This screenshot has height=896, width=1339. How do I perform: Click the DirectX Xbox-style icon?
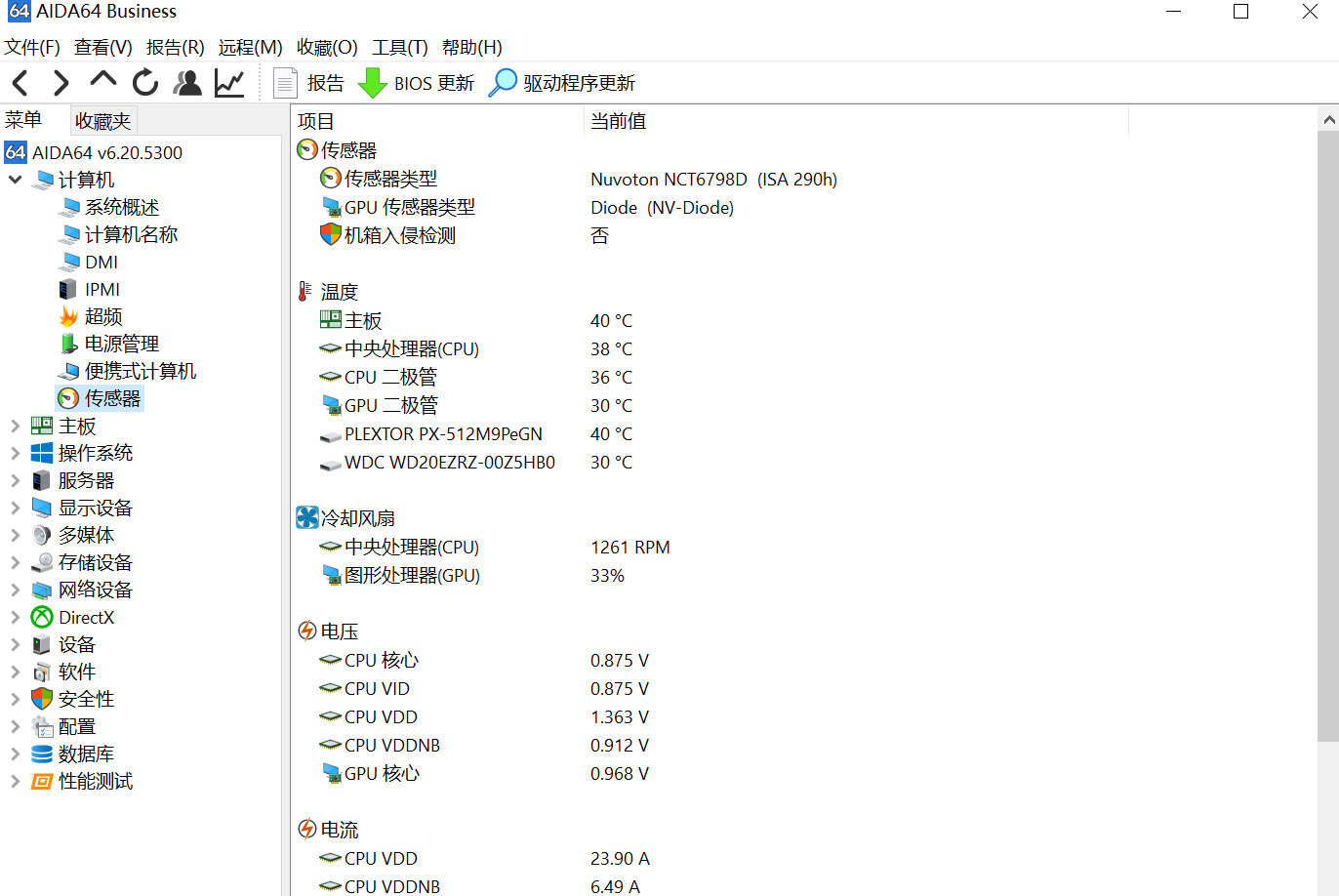[x=42, y=617]
